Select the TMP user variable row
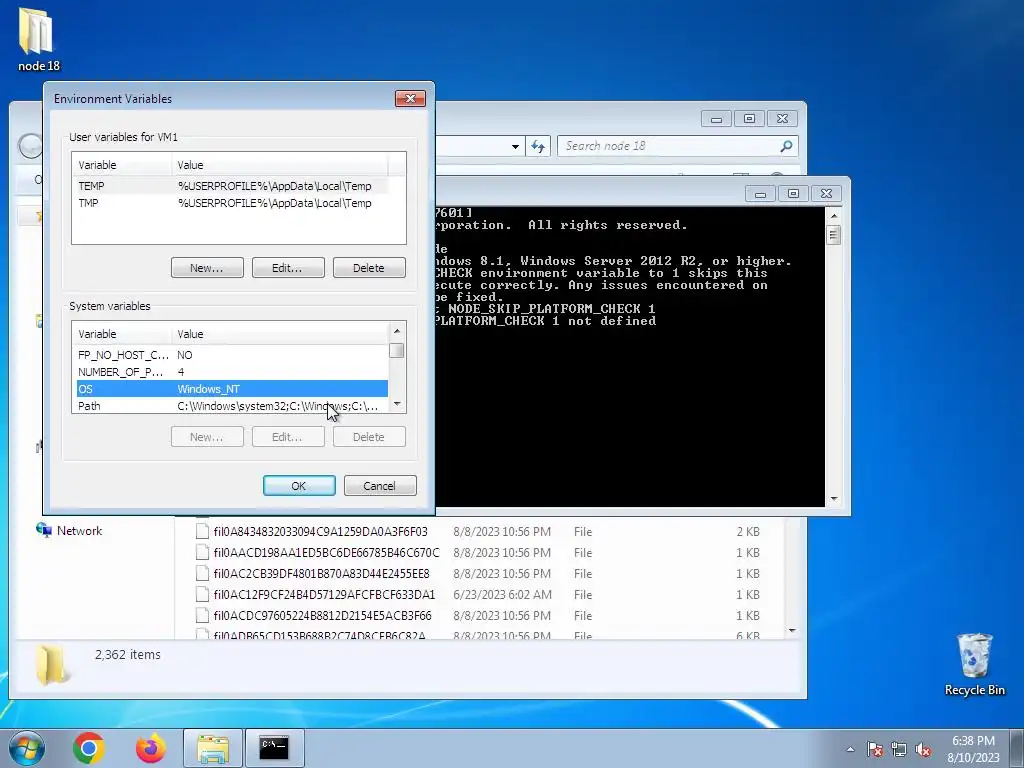The height and width of the screenshot is (768, 1024). [x=232, y=203]
